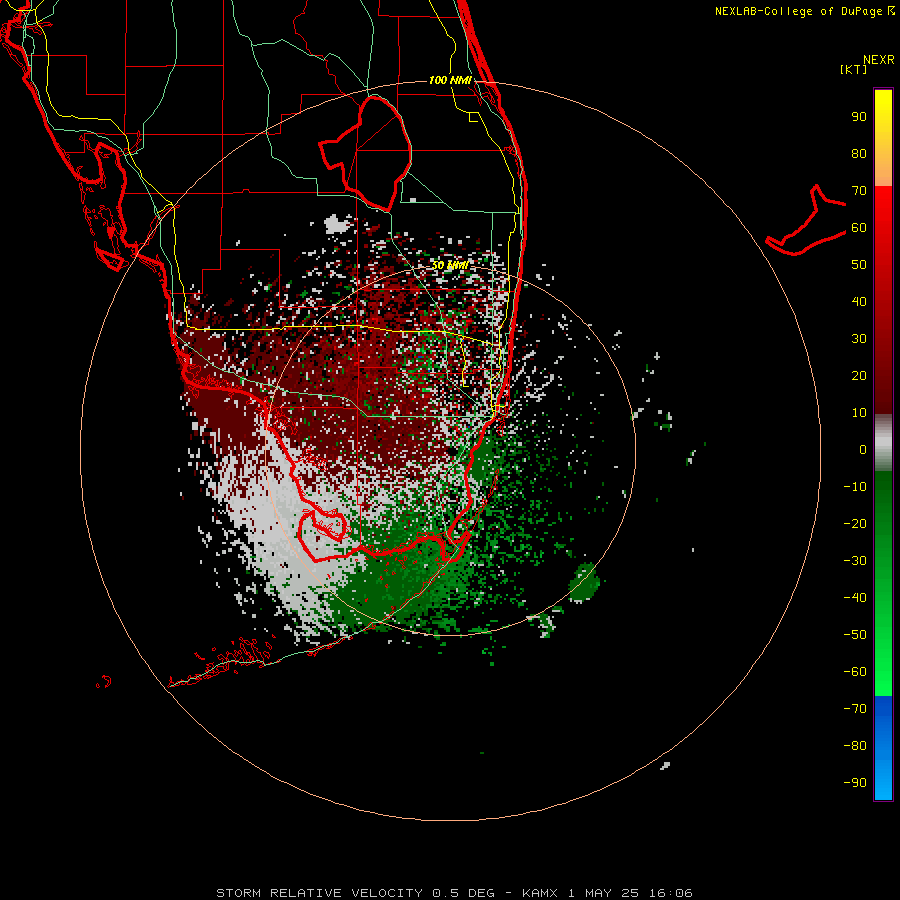Click the NEXLAB-College of DuPage title text

804,11
